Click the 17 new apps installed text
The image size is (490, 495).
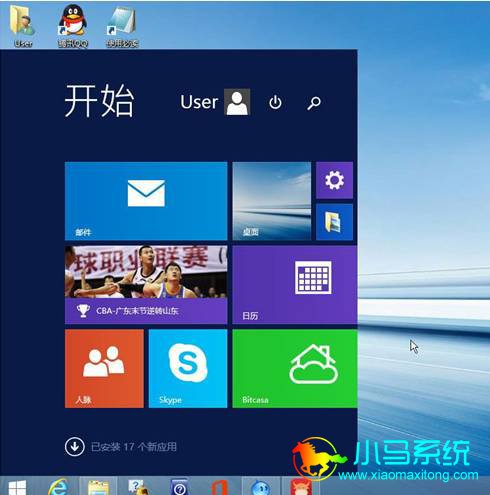[134, 447]
